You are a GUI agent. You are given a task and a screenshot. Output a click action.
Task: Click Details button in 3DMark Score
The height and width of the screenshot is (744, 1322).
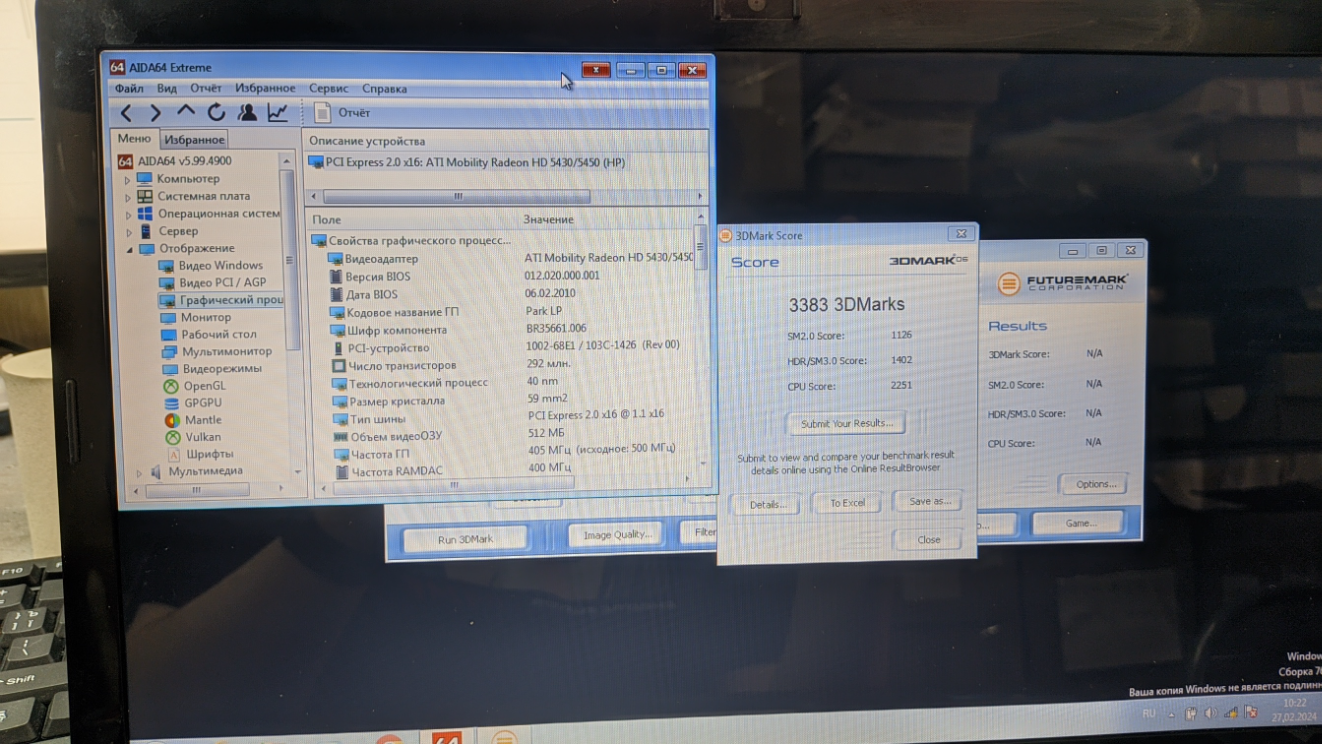pos(767,504)
